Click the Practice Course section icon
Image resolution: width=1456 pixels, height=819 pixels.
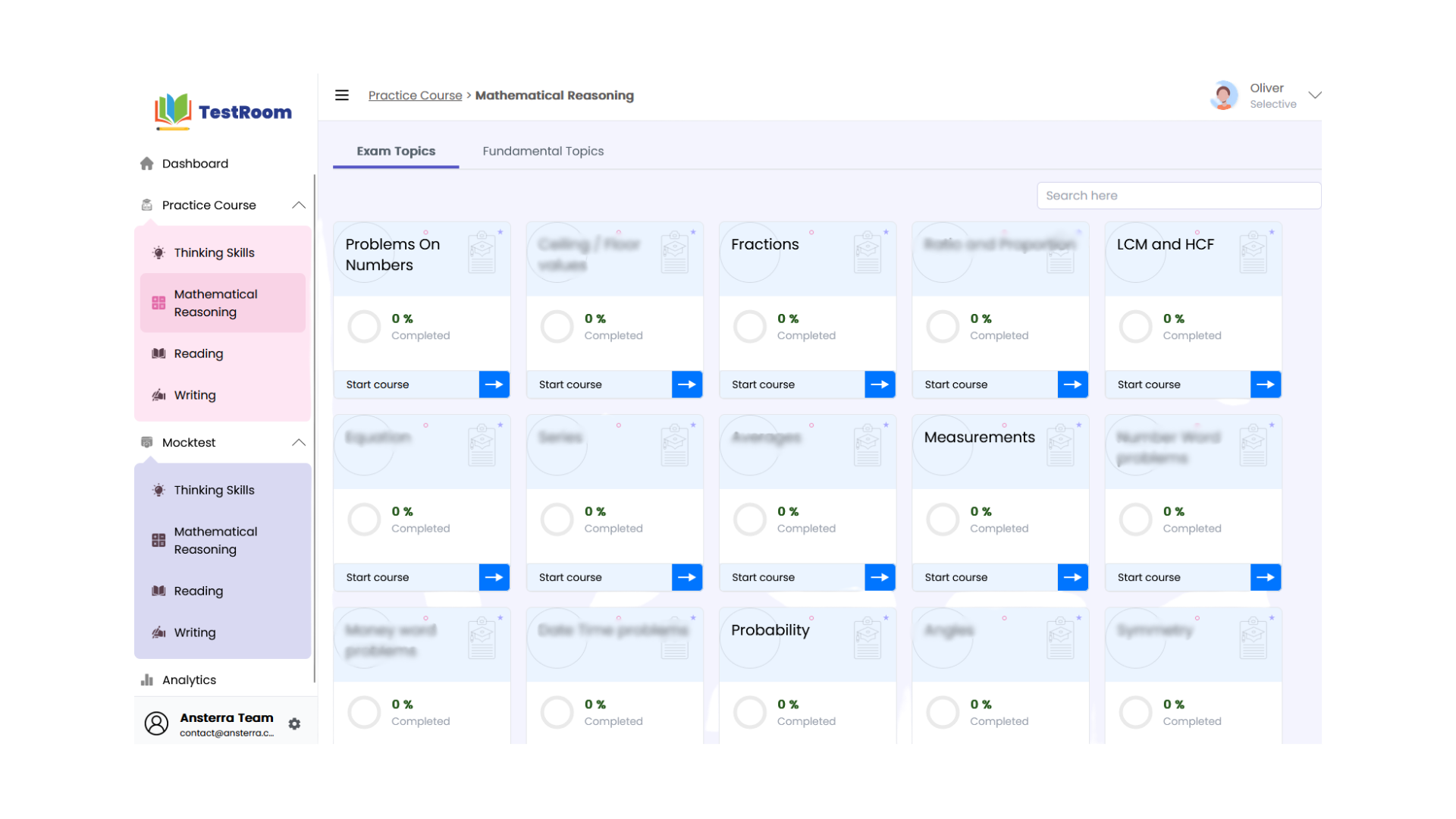point(147,206)
